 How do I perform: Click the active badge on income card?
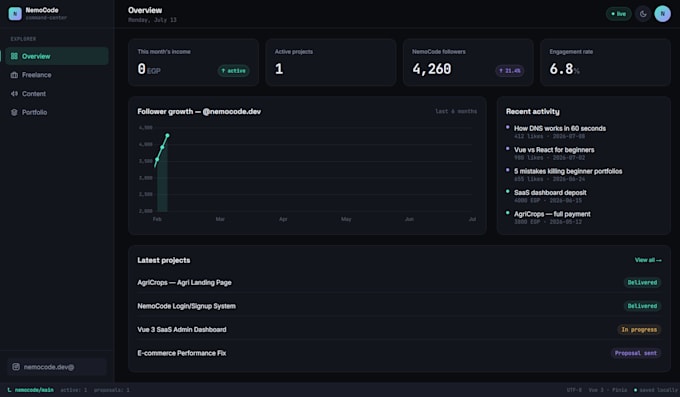pos(233,71)
